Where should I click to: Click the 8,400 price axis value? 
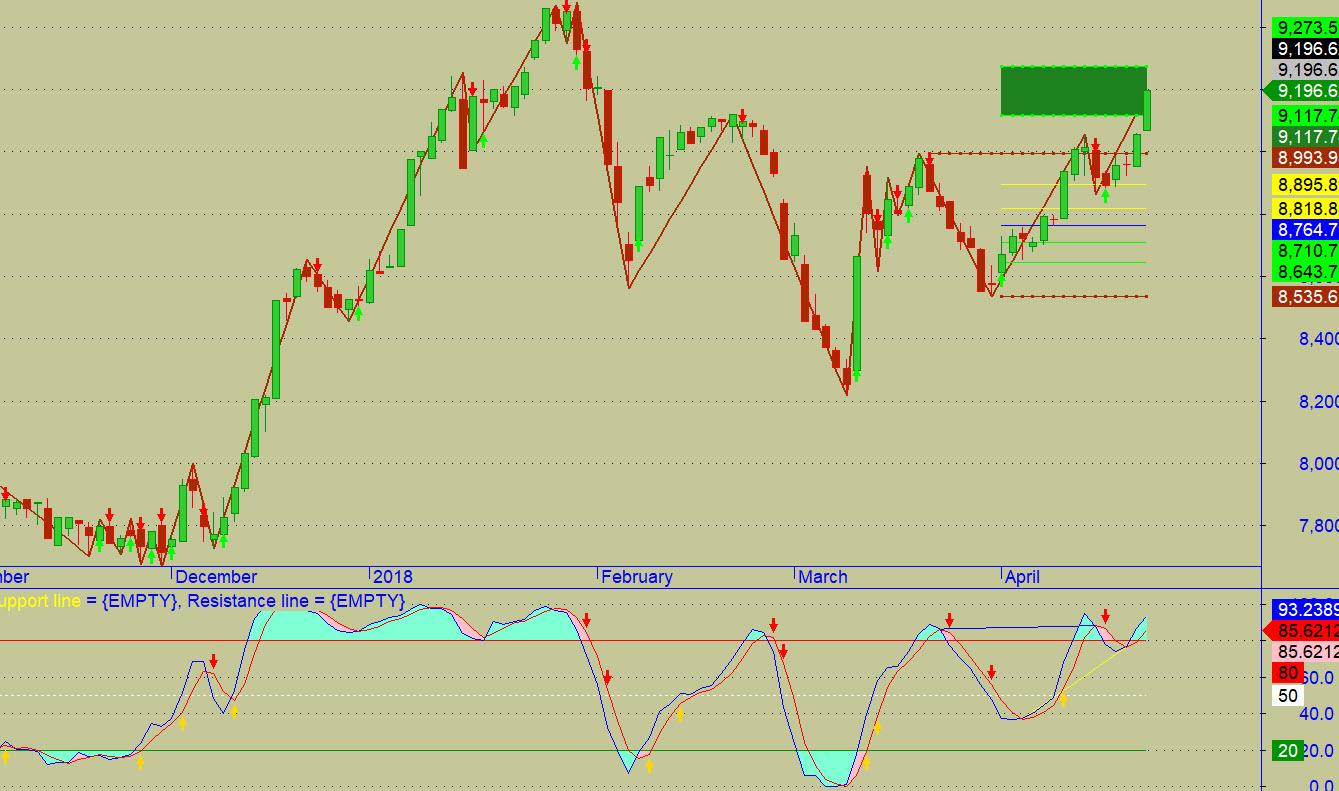pos(1318,340)
